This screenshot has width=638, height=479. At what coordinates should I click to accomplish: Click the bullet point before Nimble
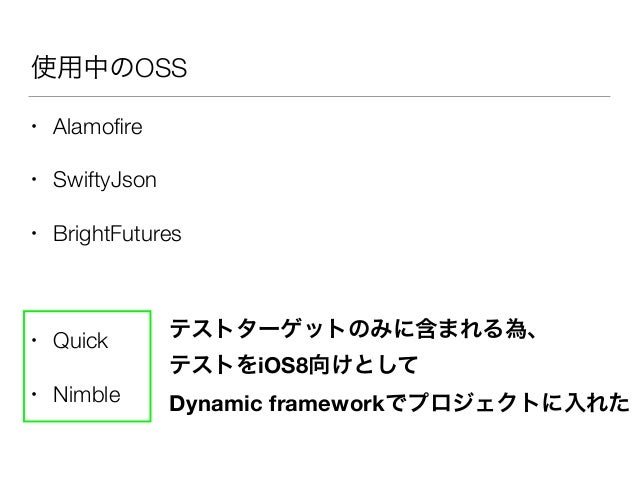tap(34, 394)
